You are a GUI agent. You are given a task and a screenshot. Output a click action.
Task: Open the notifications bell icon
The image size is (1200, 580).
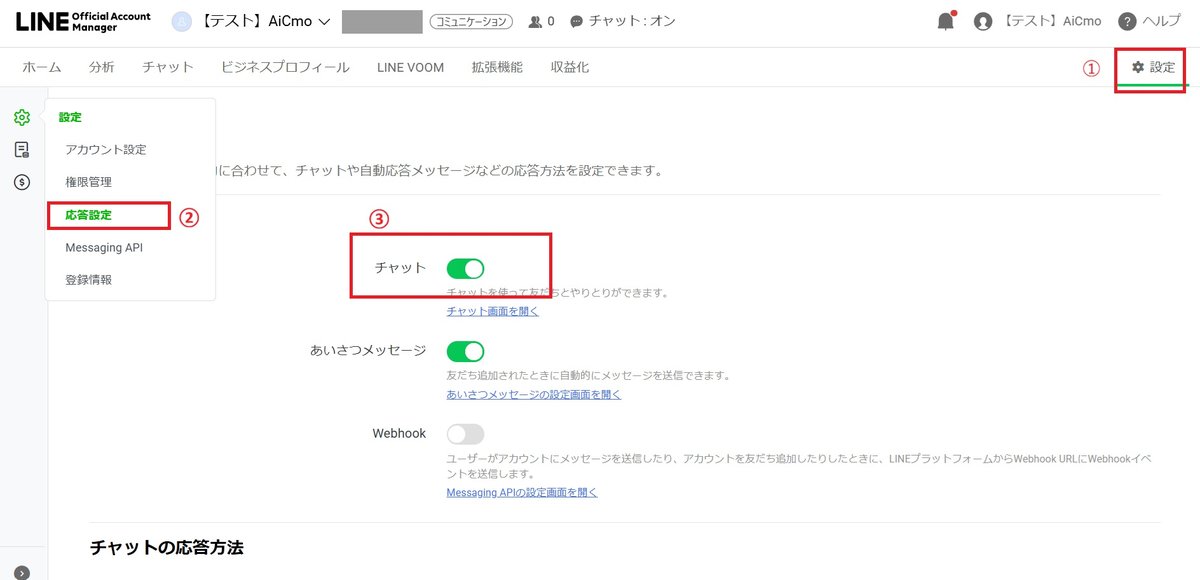(945, 21)
